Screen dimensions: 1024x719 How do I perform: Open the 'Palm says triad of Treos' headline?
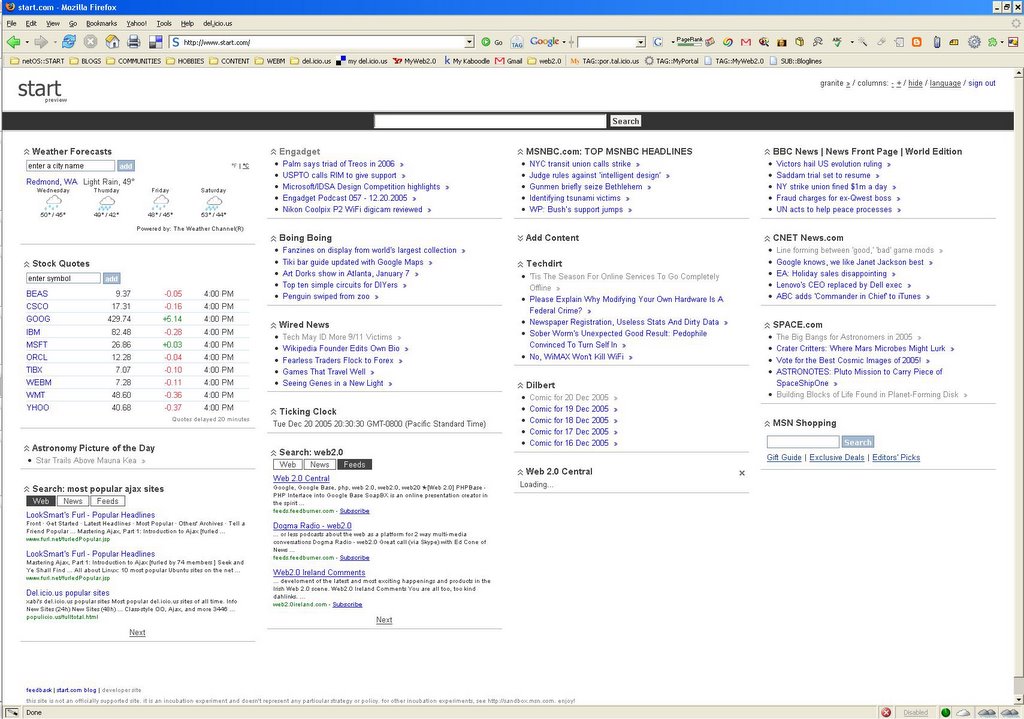click(x=338, y=164)
